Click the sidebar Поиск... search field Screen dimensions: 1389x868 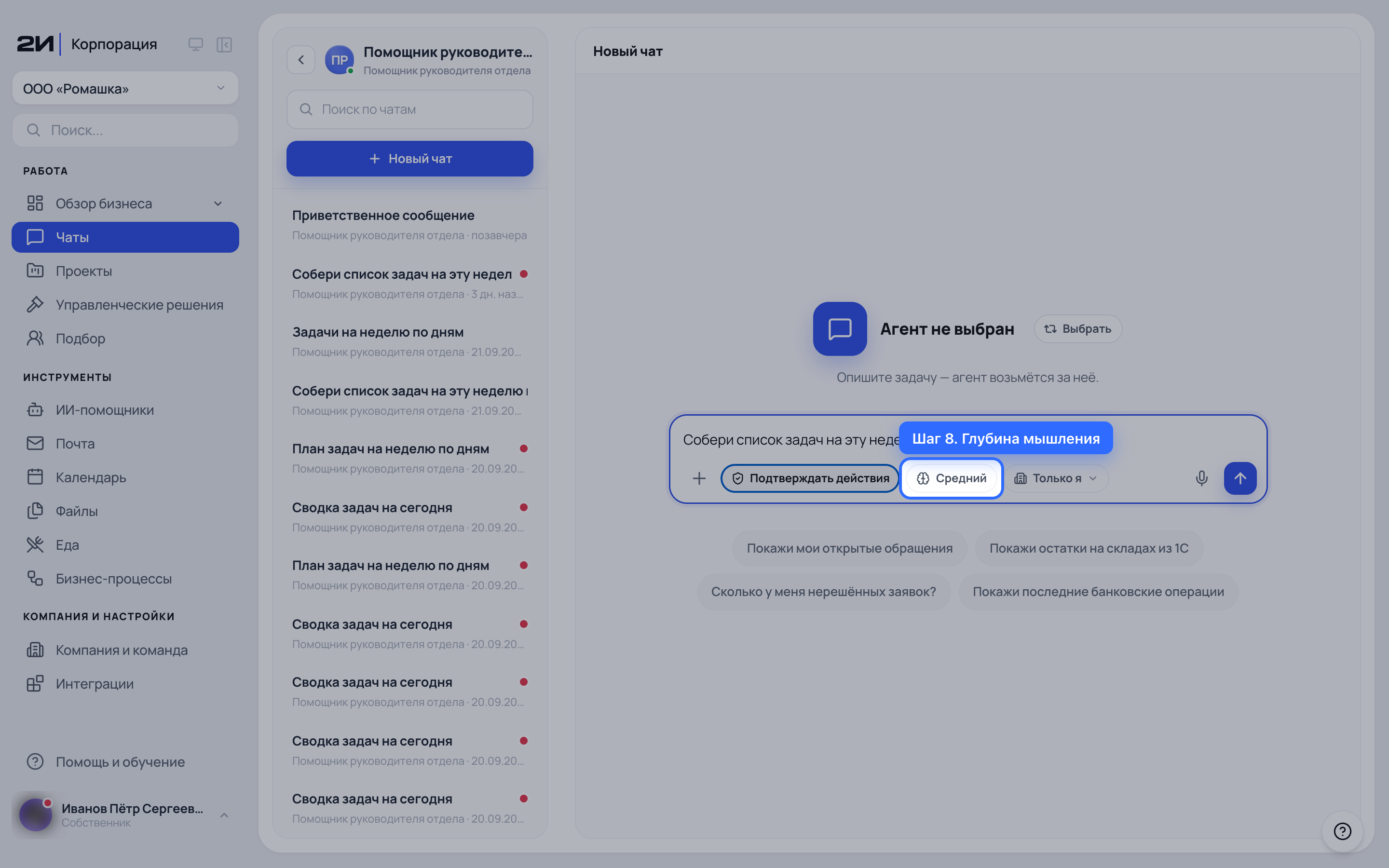point(125,130)
